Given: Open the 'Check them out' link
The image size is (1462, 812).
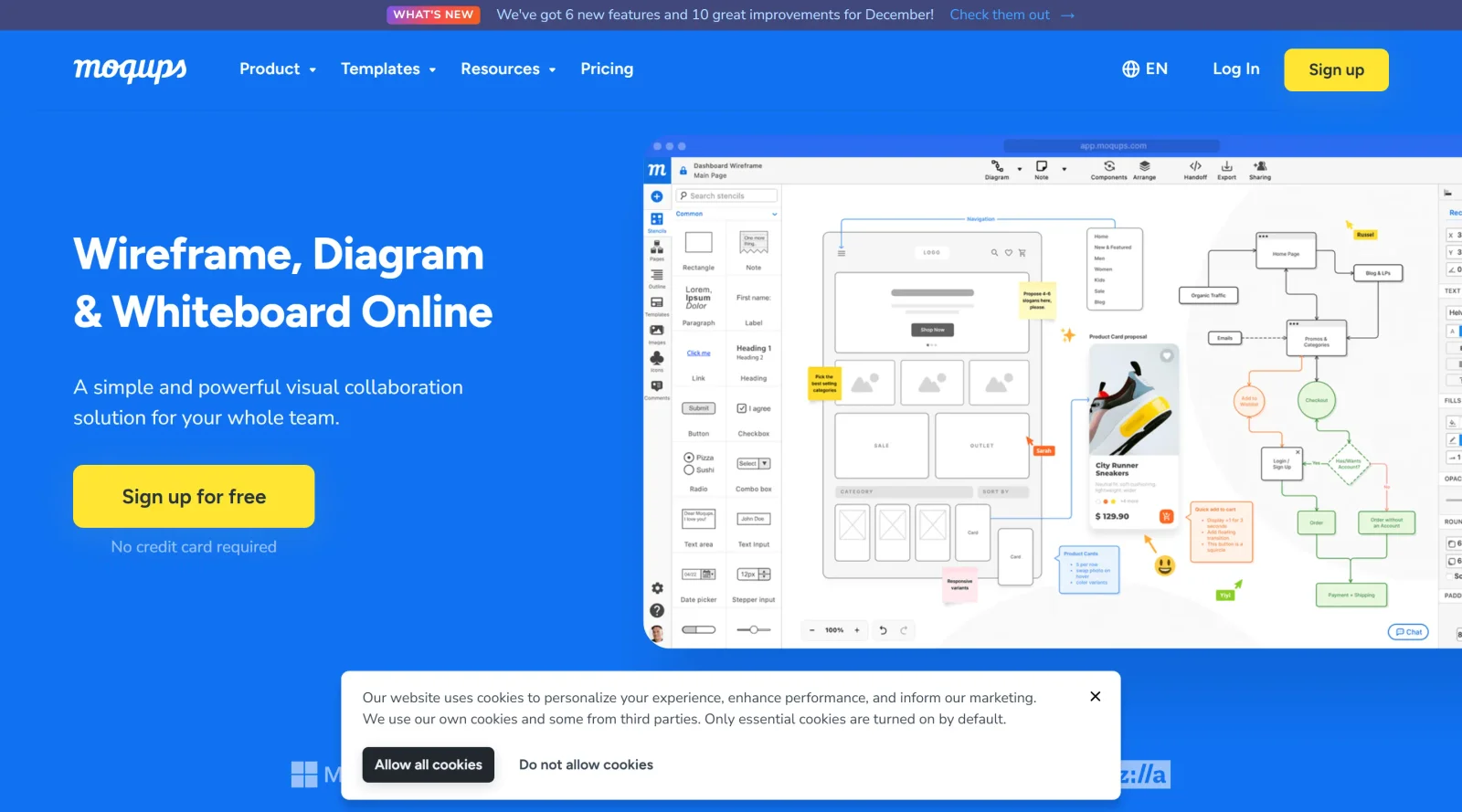Looking at the screenshot, I should (x=1012, y=15).
